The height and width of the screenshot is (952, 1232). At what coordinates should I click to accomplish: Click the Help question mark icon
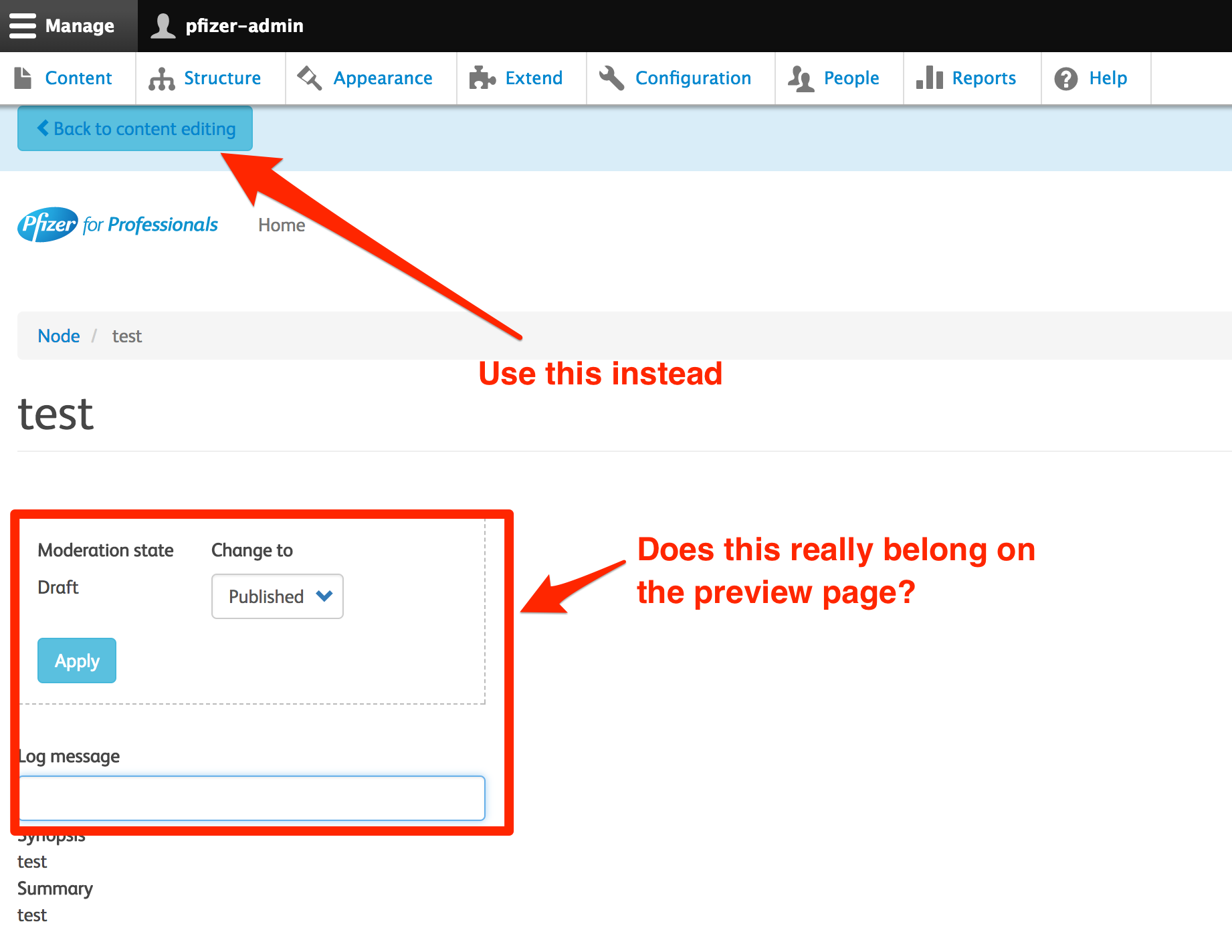pyautogui.click(x=1065, y=79)
